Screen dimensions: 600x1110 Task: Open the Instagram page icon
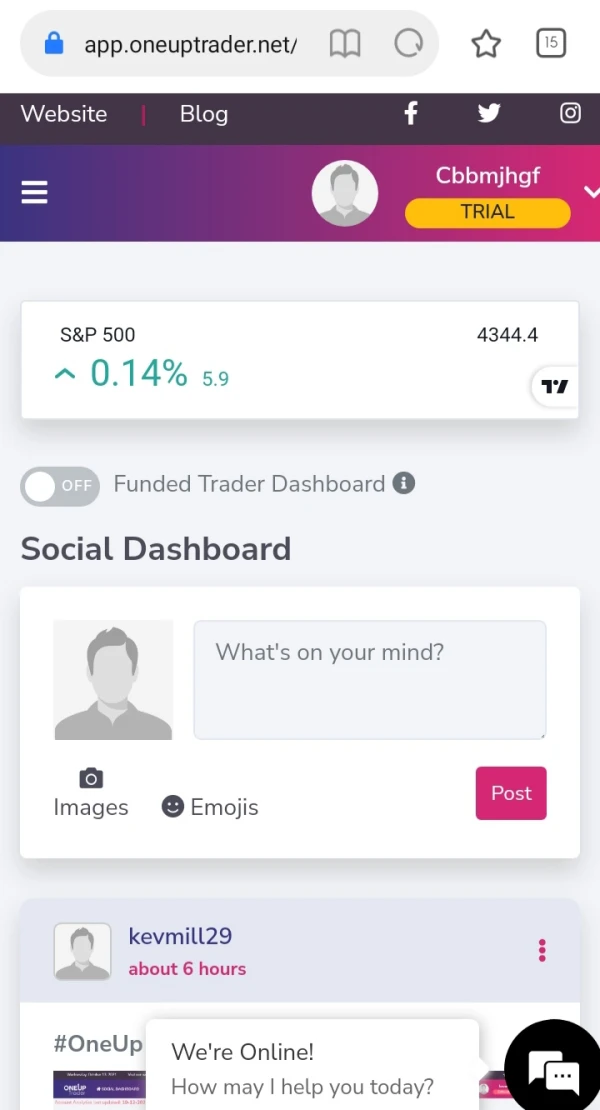[570, 113]
